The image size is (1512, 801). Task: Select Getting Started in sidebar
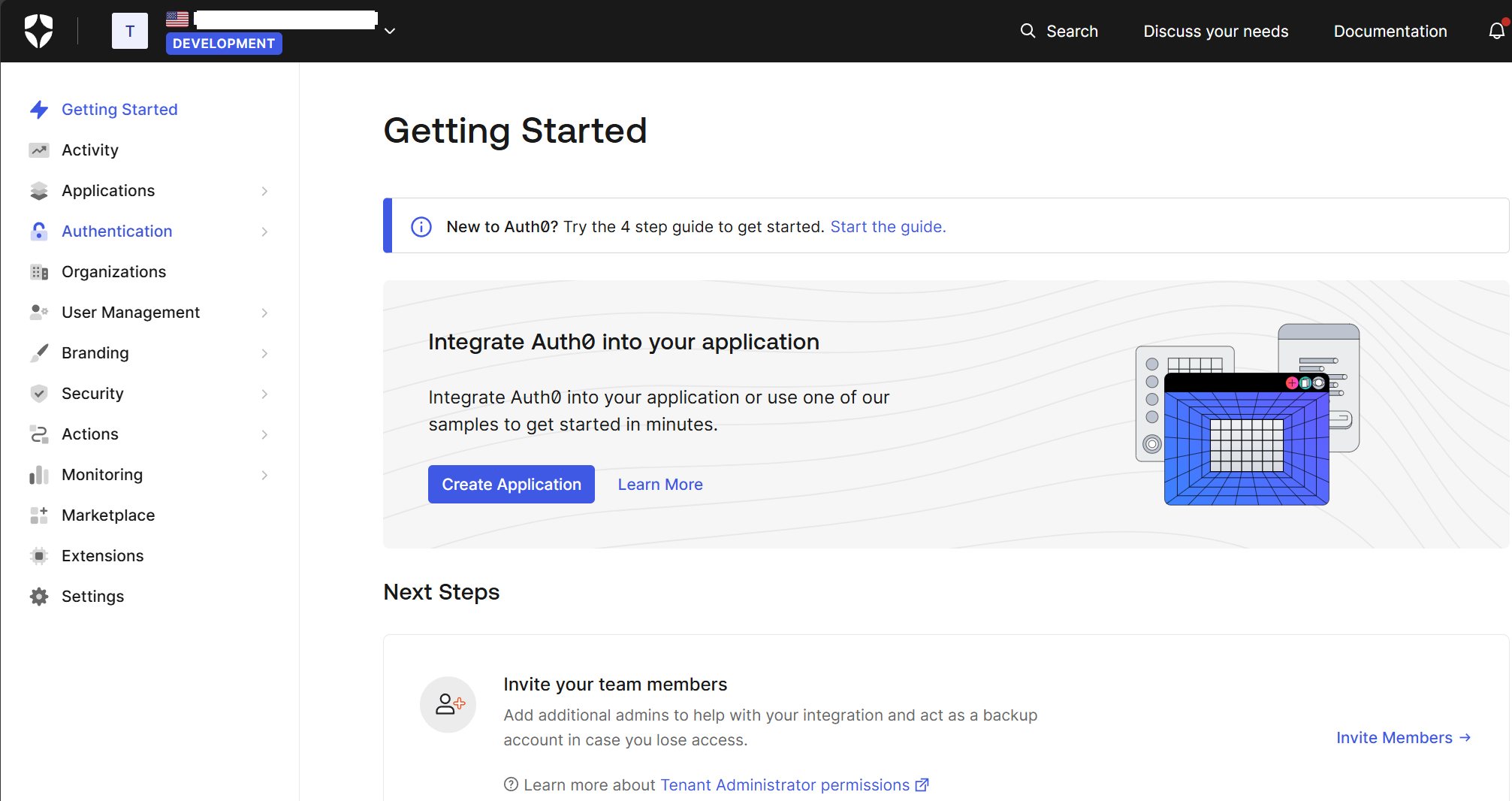(x=119, y=110)
